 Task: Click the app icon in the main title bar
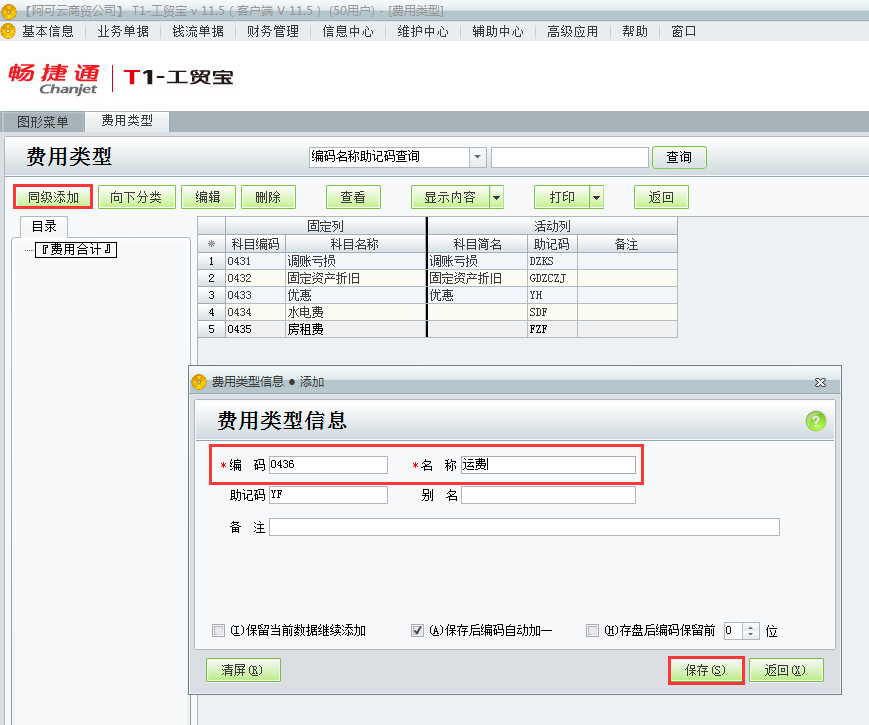[9, 9]
